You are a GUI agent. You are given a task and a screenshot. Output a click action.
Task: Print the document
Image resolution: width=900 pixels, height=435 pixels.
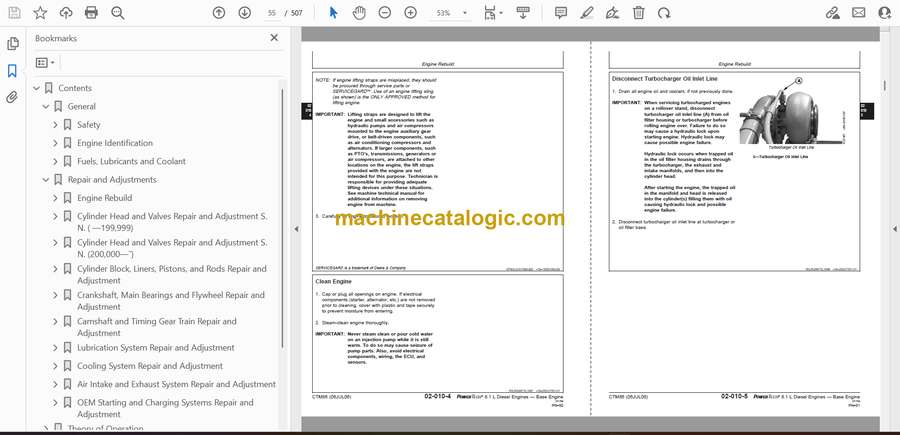91,13
